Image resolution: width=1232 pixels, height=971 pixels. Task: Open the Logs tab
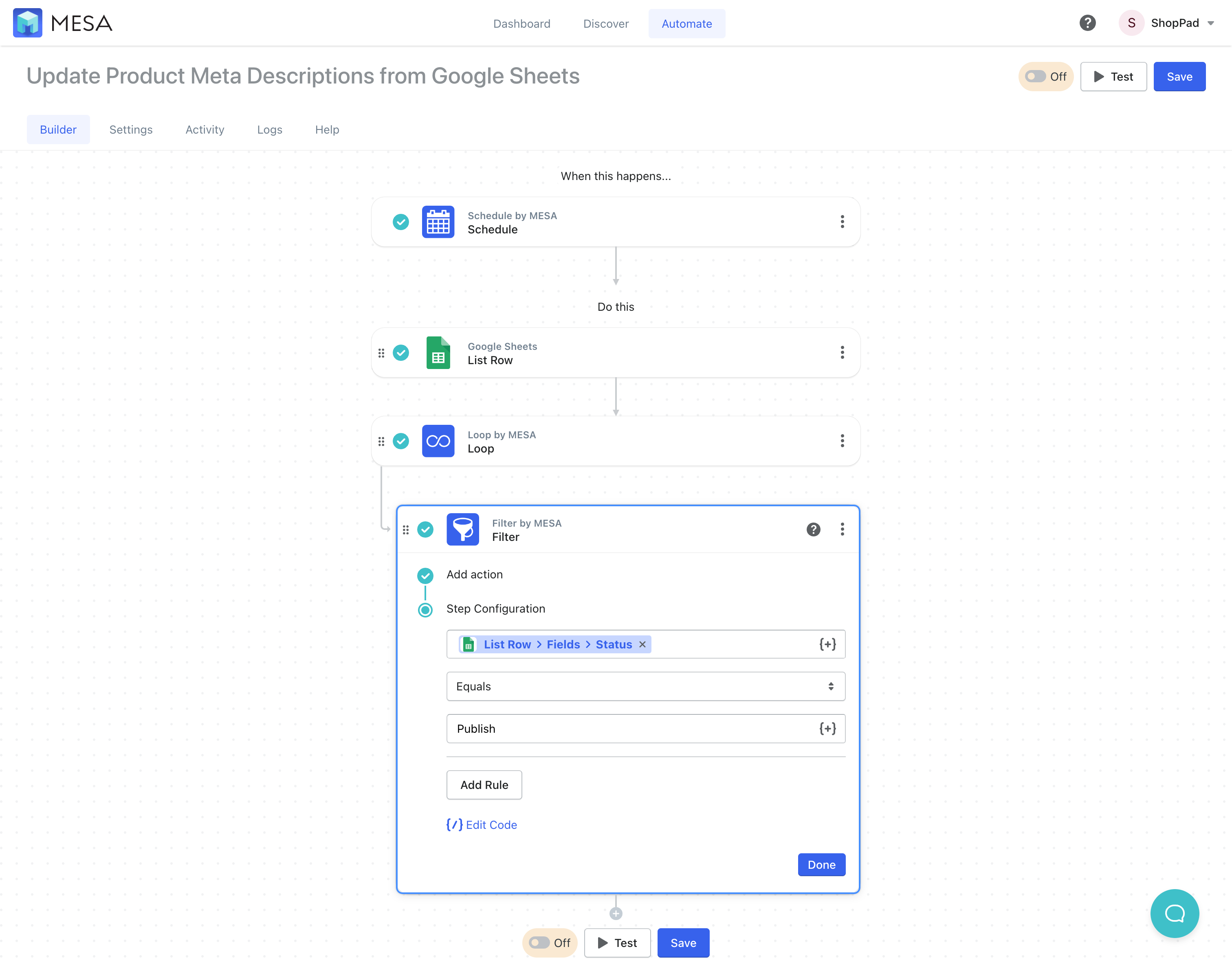pyautogui.click(x=269, y=130)
